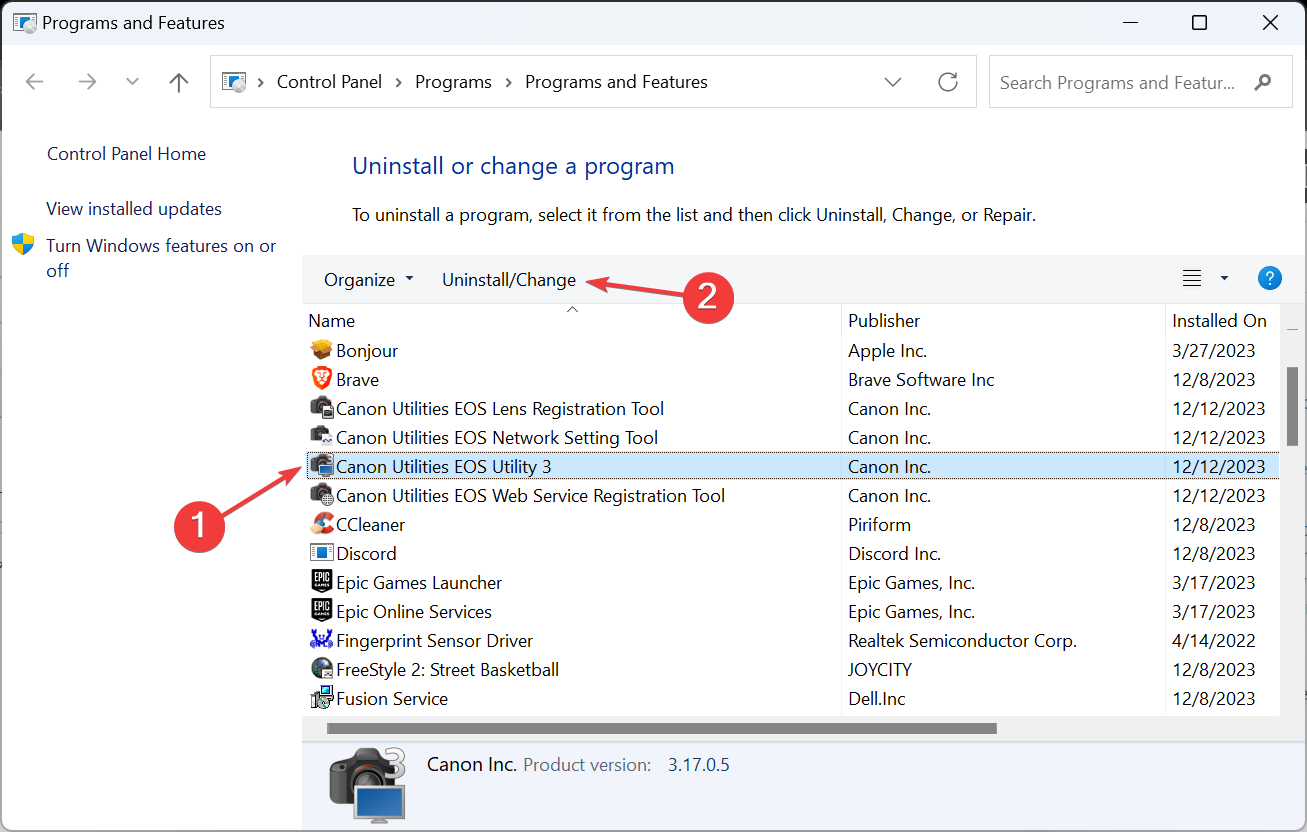Click the refresh button in address bar
The height and width of the screenshot is (832, 1307).
click(x=948, y=82)
